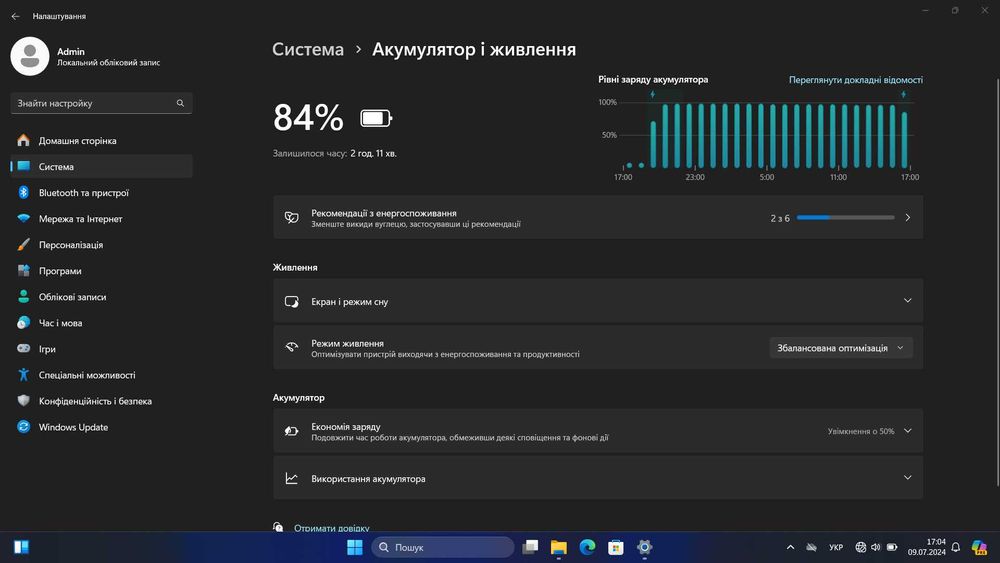
Task: Open Microsoft Store from the taskbar
Action: 616,547
